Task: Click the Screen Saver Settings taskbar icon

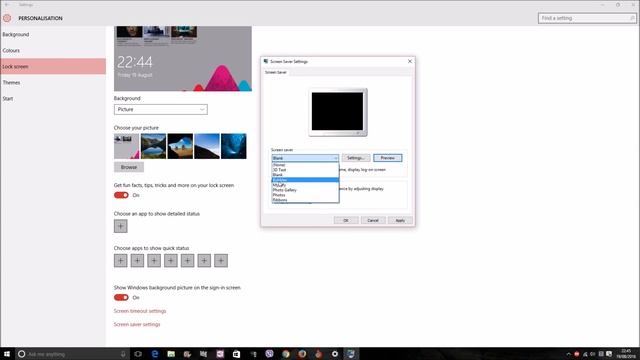Action: [x=351, y=354]
